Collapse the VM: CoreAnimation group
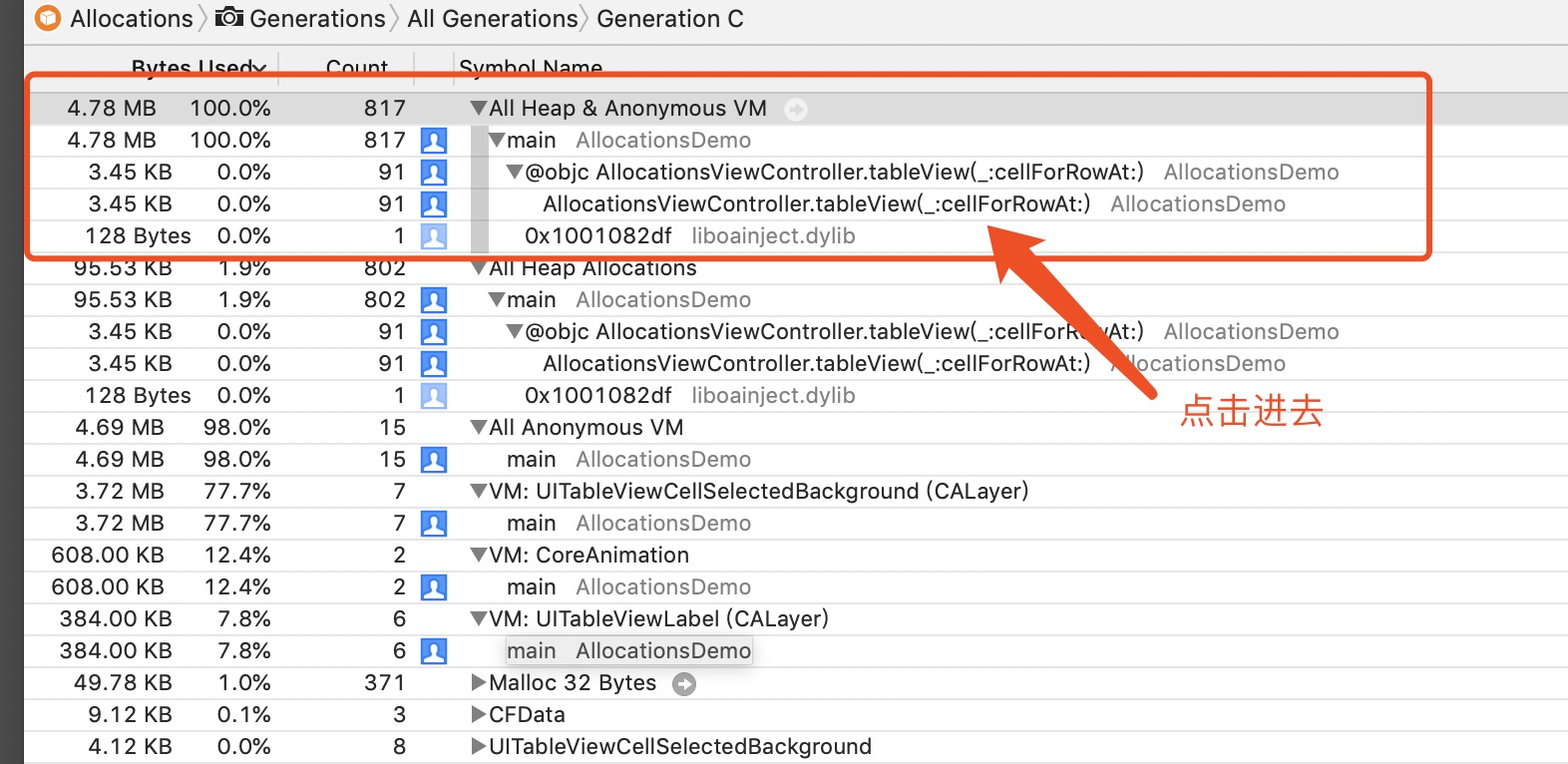Image resolution: width=1568 pixels, height=764 pixels. pos(479,555)
